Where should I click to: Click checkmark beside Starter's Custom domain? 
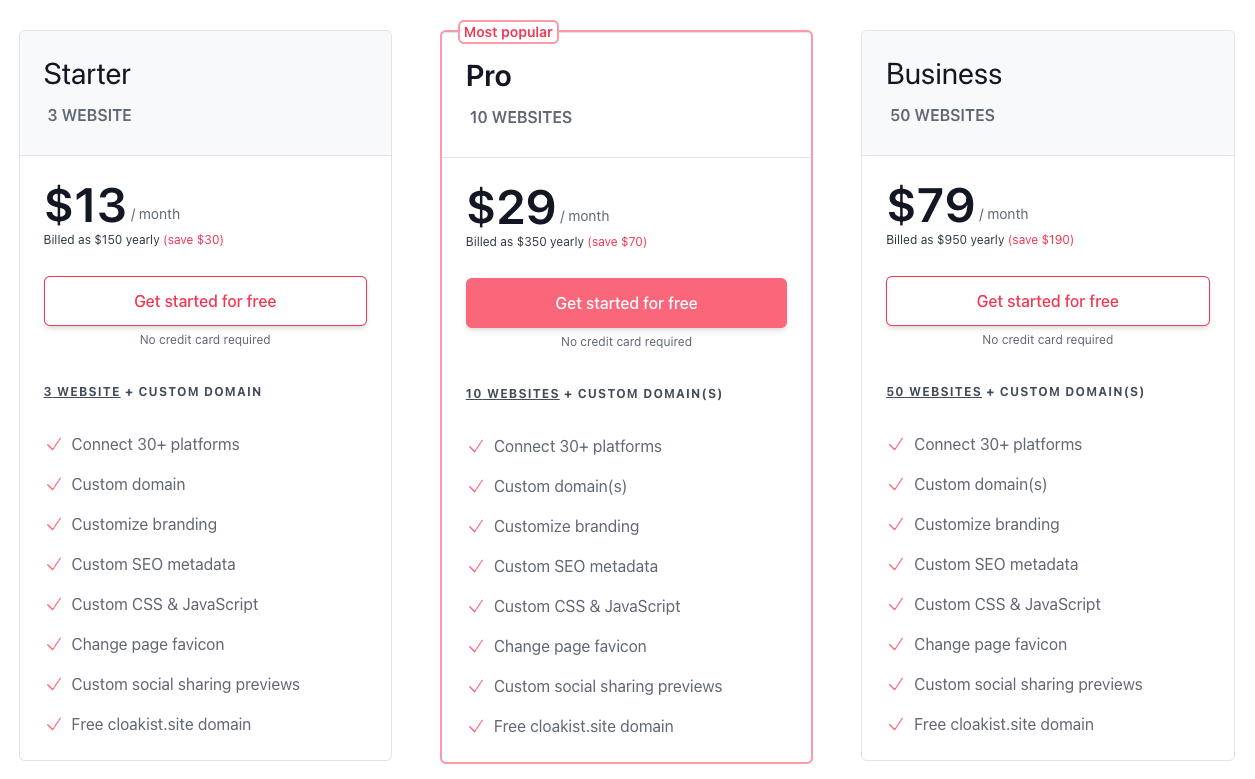(x=54, y=485)
